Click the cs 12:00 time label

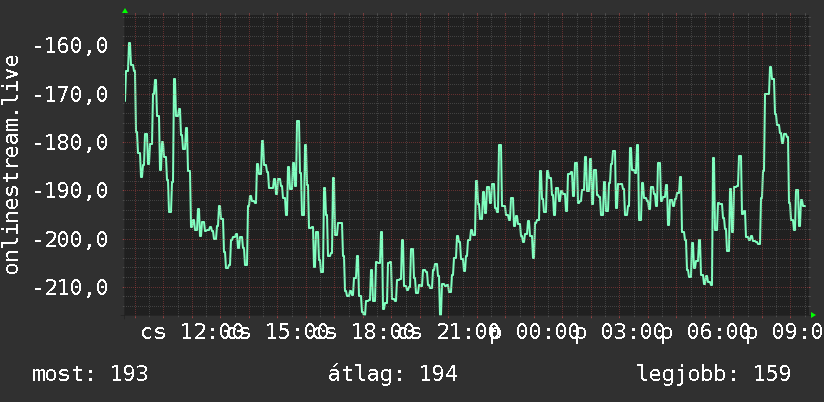point(191,332)
